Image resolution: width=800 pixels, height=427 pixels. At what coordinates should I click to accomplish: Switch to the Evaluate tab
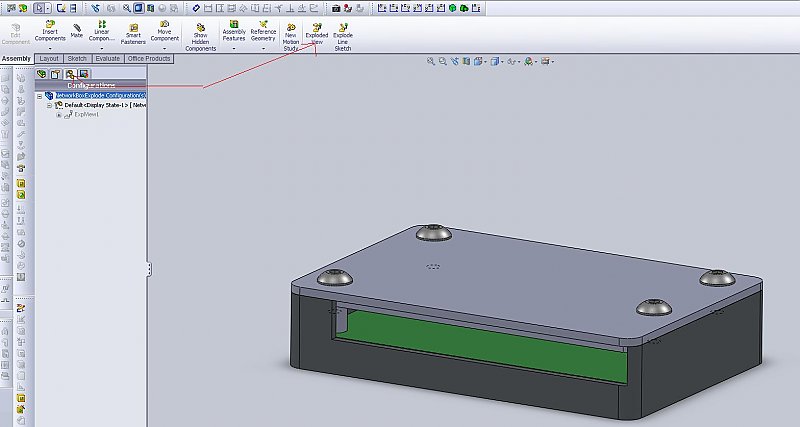pyautogui.click(x=107, y=59)
